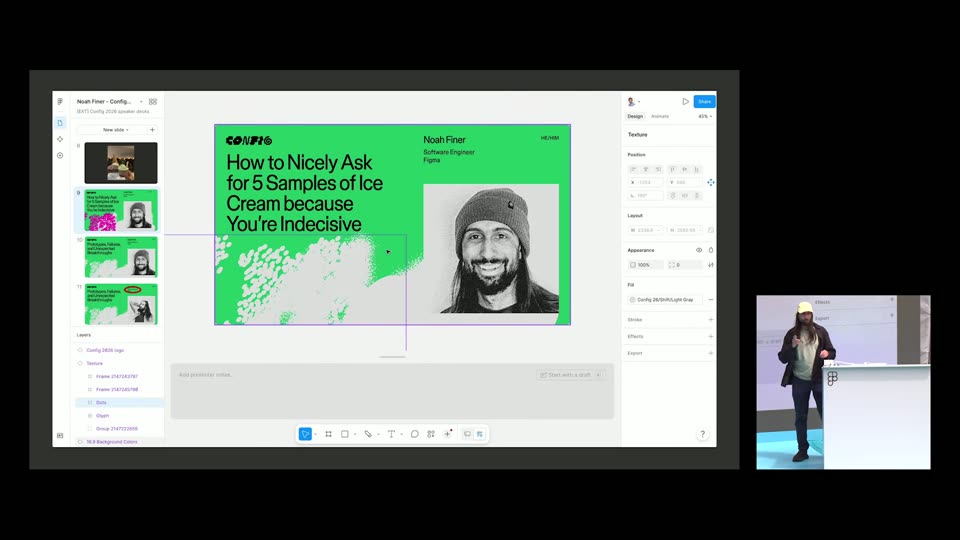Open Move tool options arrow

[315, 435]
